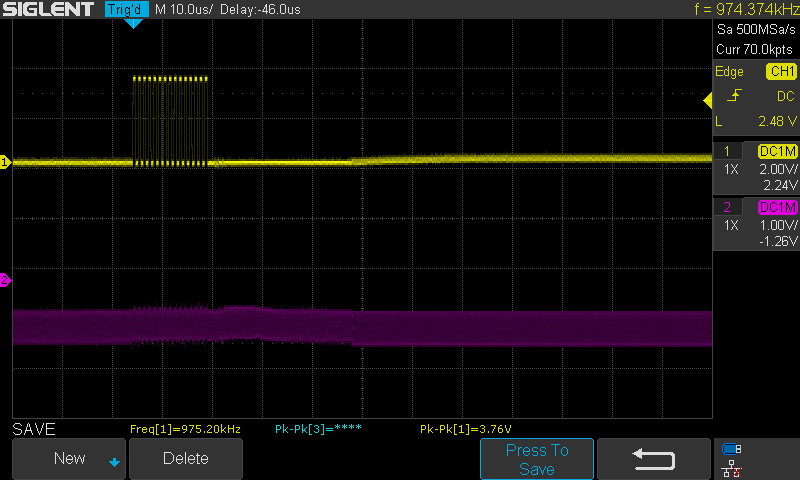Click channel 2 1.00V/ scale value

click(778, 225)
